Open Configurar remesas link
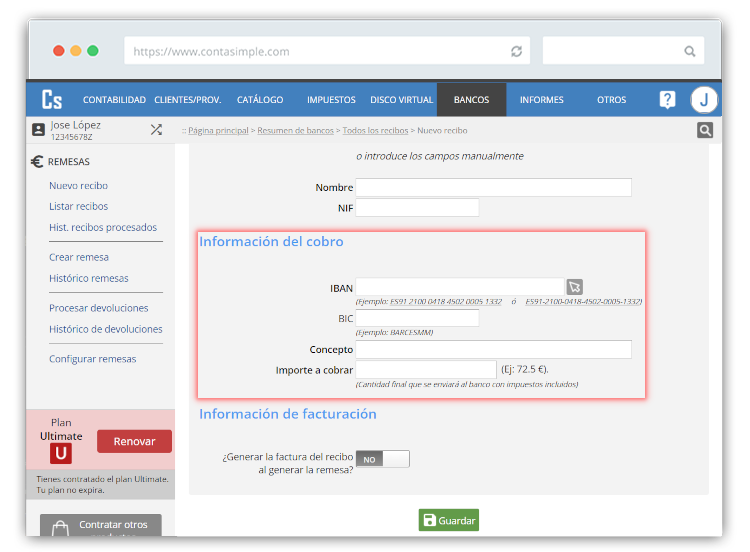The height and width of the screenshot is (552, 750). 92,359
